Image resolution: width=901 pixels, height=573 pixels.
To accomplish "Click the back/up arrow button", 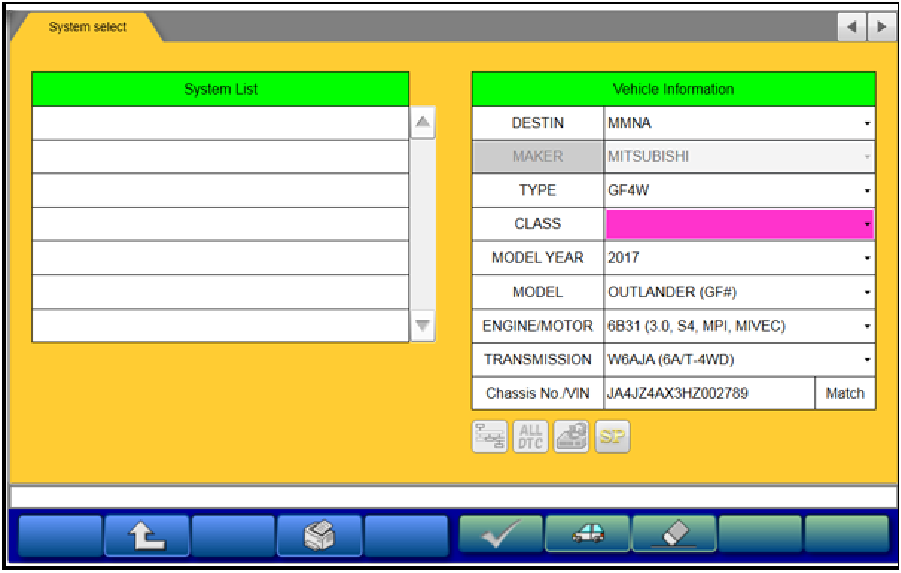I will pyautogui.click(x=146, y=535).
